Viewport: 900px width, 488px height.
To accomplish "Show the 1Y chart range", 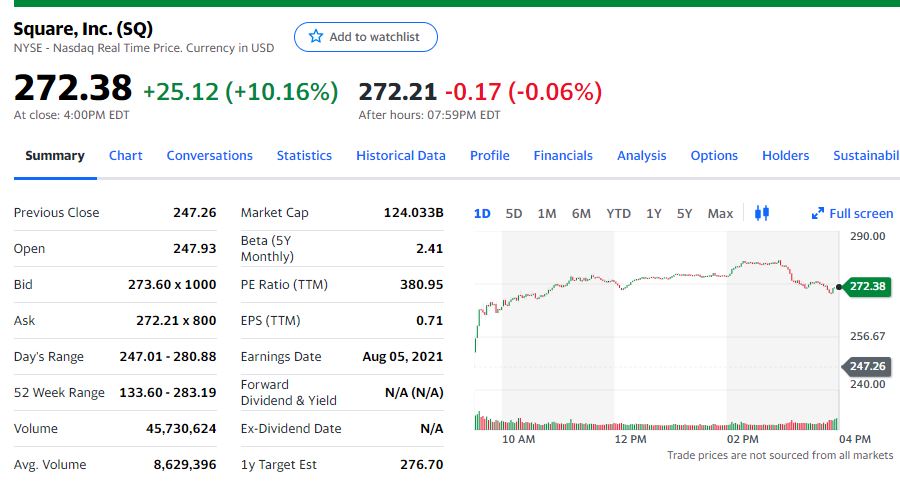I will 654,213.
